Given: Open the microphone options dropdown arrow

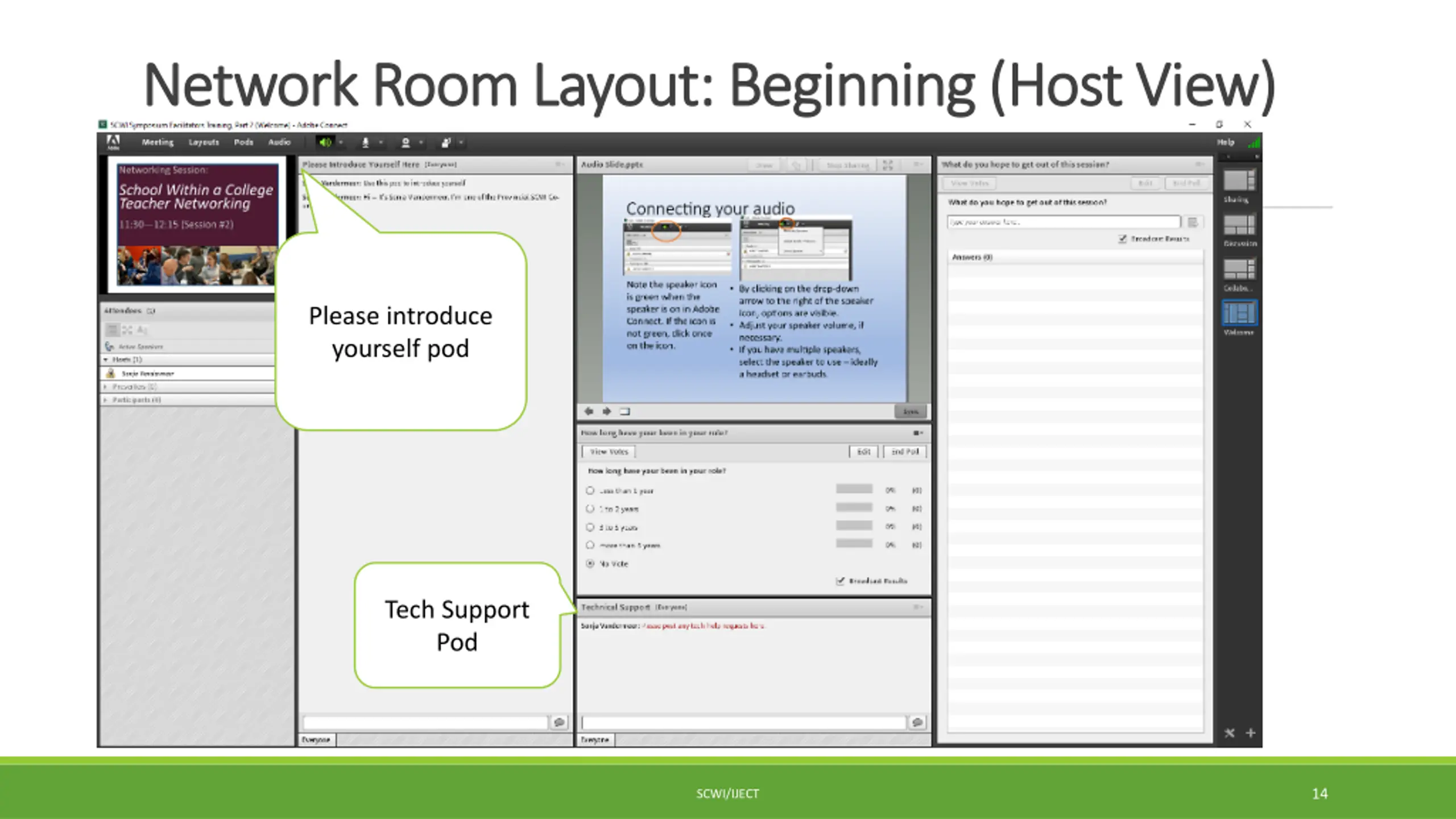Looking at the screenshot, I should point(381,142).
